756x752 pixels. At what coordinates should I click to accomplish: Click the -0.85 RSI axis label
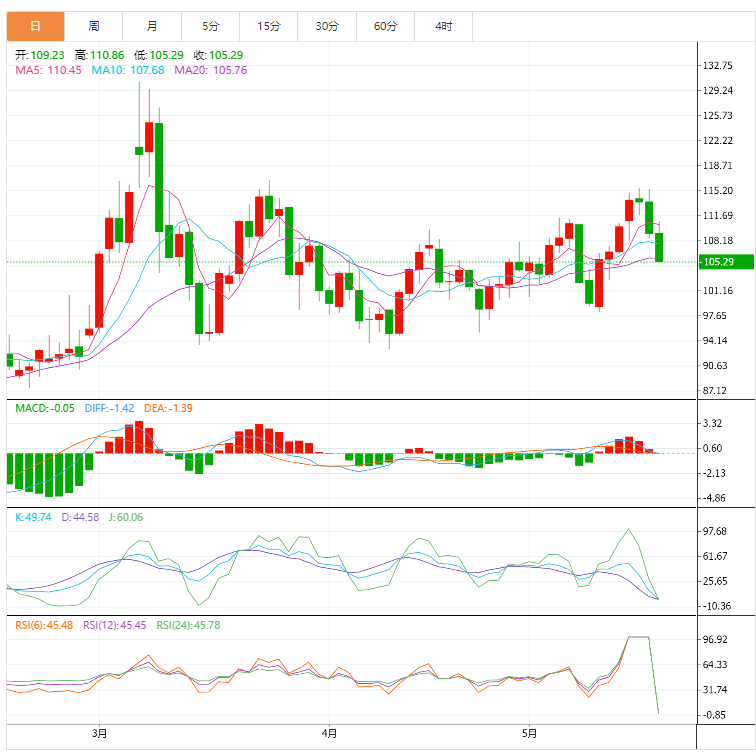point(714,715)
